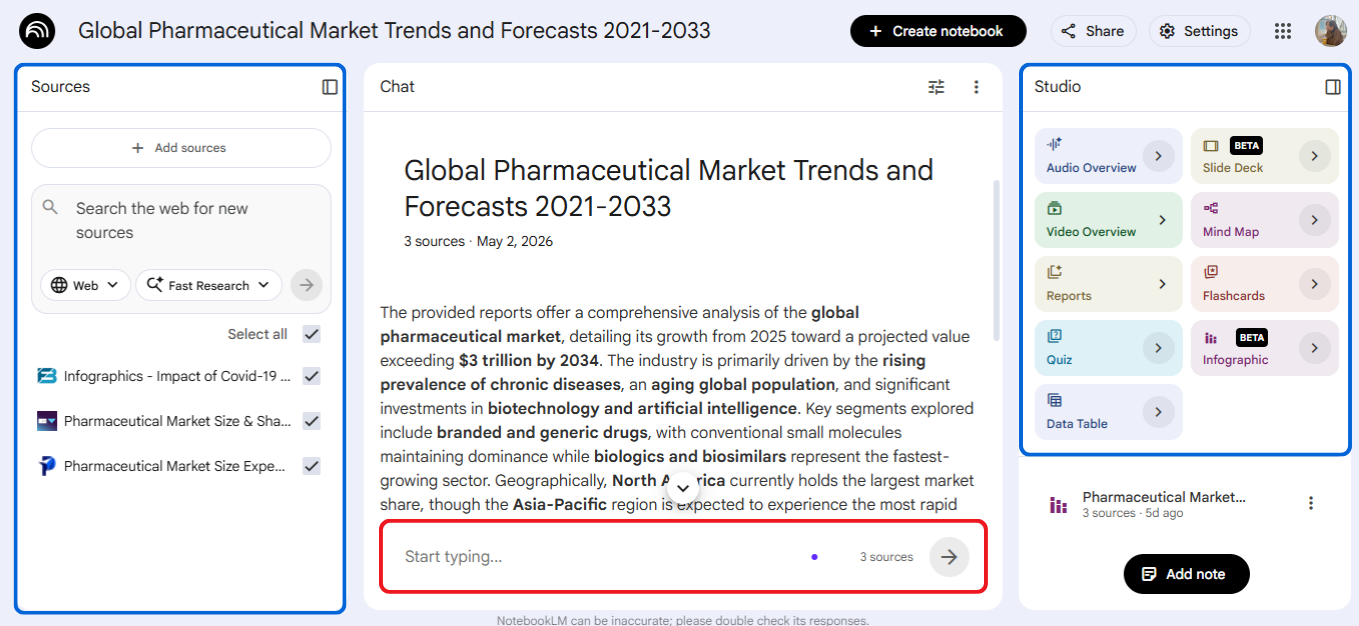Open more options for Pharmaceutical Market infographic note
This screenshot has width=1359, height=626.
1311,503
